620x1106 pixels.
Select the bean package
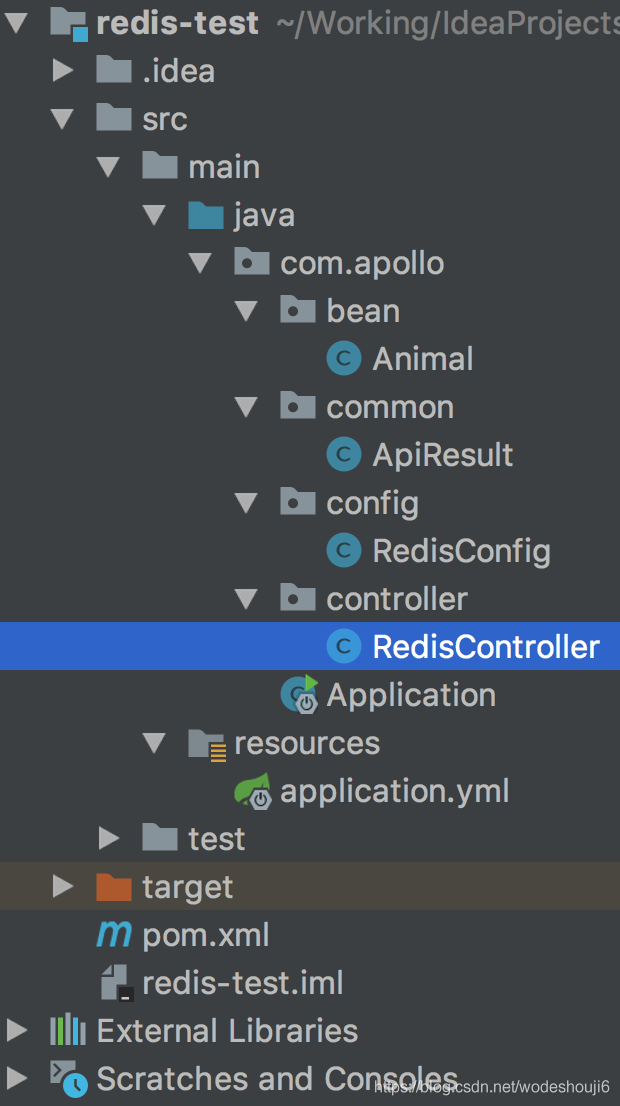[x=362, y=311]
